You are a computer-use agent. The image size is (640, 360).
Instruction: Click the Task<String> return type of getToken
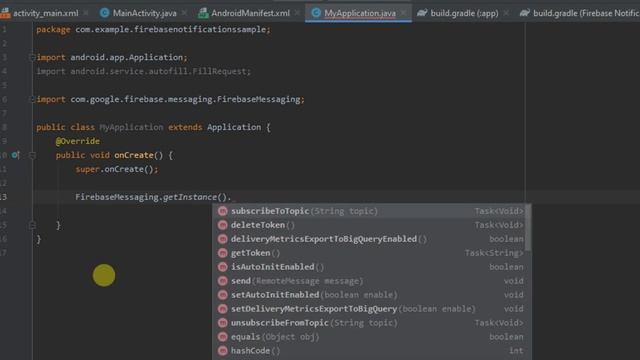494,253
